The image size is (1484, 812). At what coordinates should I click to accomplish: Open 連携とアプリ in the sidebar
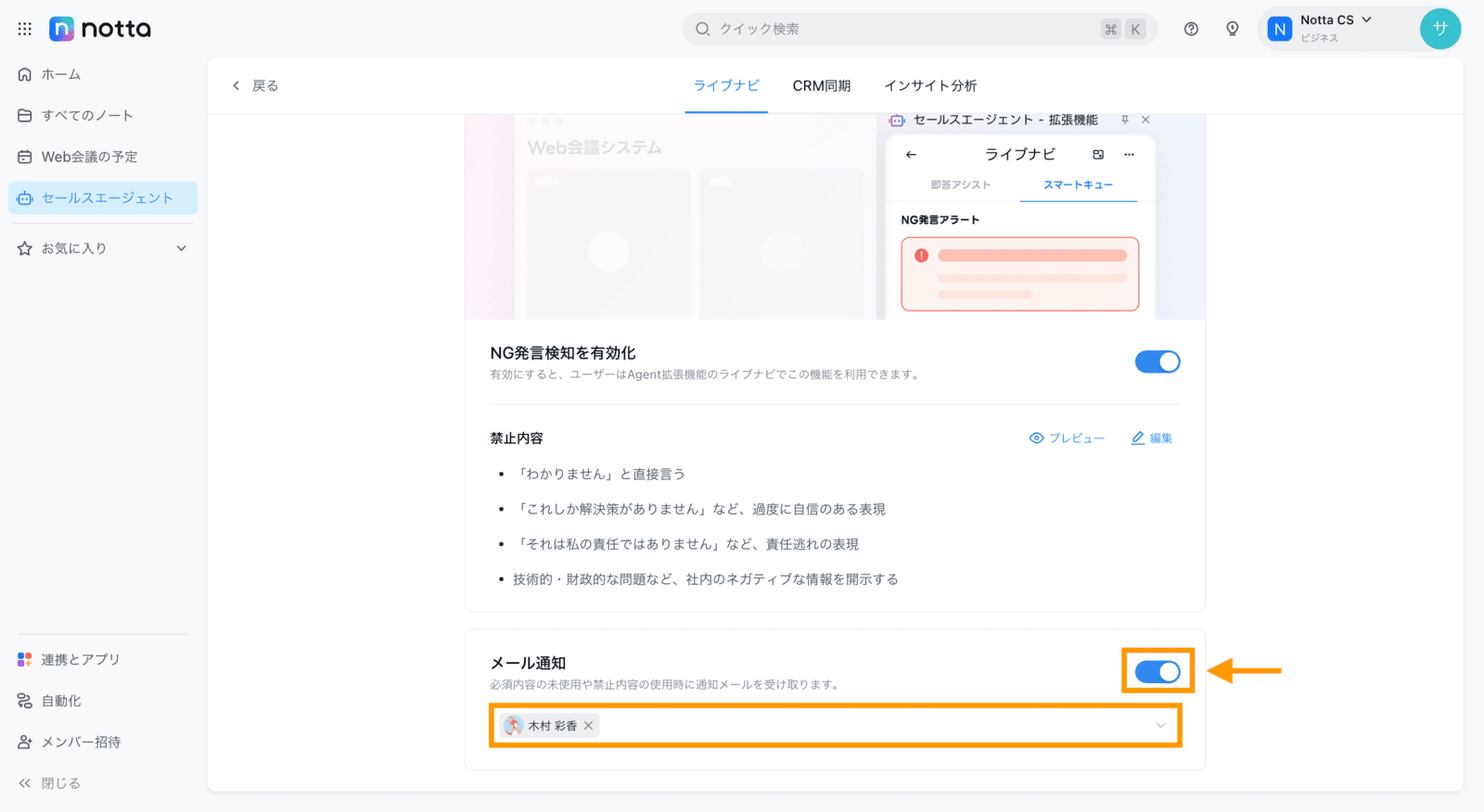102,659
